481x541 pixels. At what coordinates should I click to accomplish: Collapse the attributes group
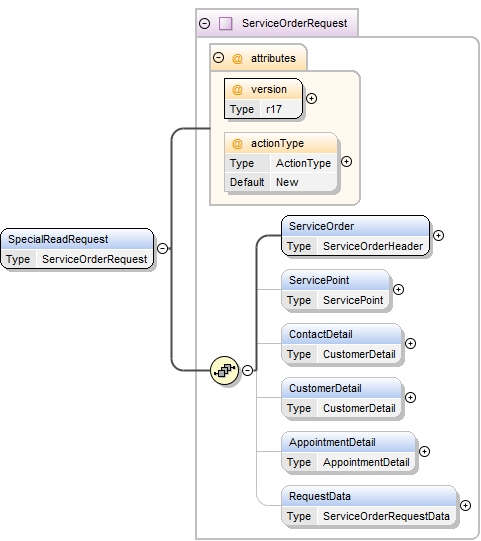[218, 58]
